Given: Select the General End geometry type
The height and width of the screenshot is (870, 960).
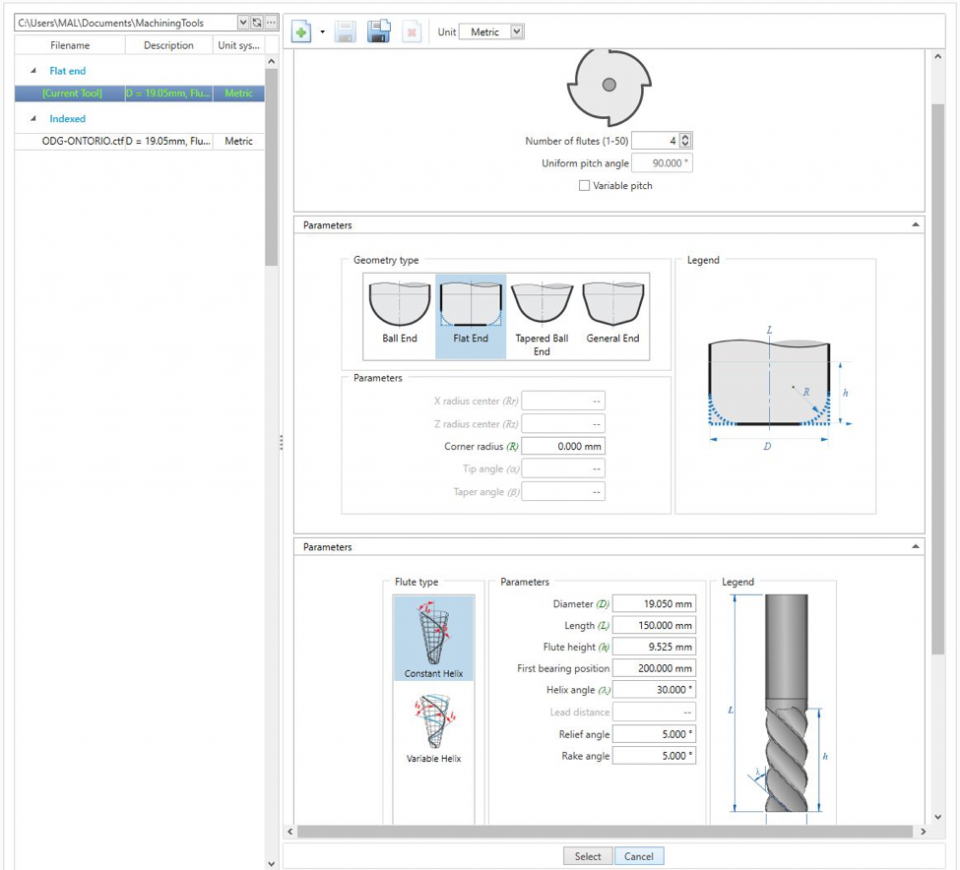Looking at the screenshot, I should click(x=614, y=305).
